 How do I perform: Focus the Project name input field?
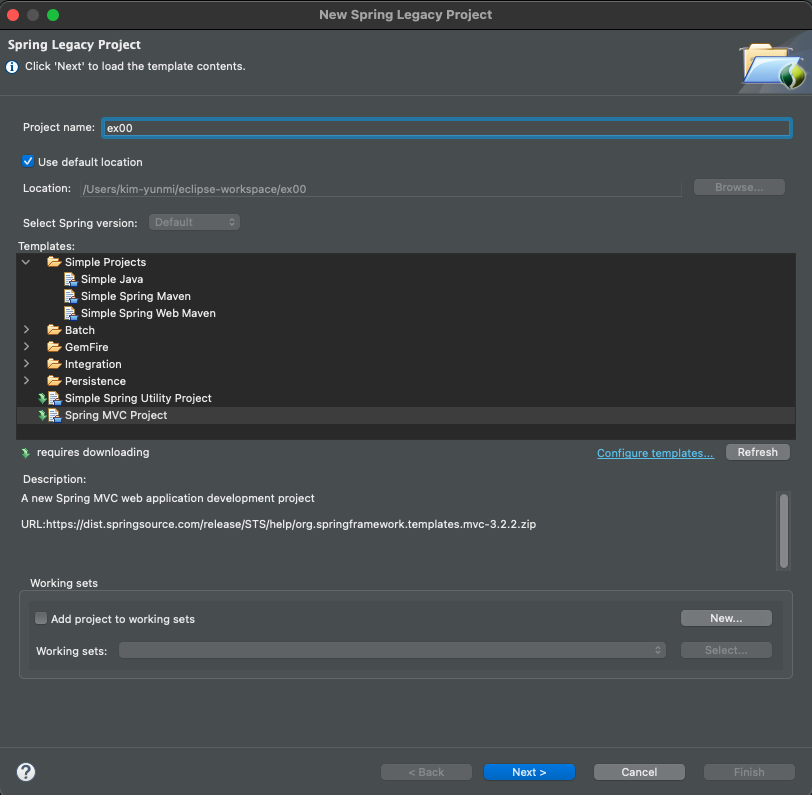[447, 128]
